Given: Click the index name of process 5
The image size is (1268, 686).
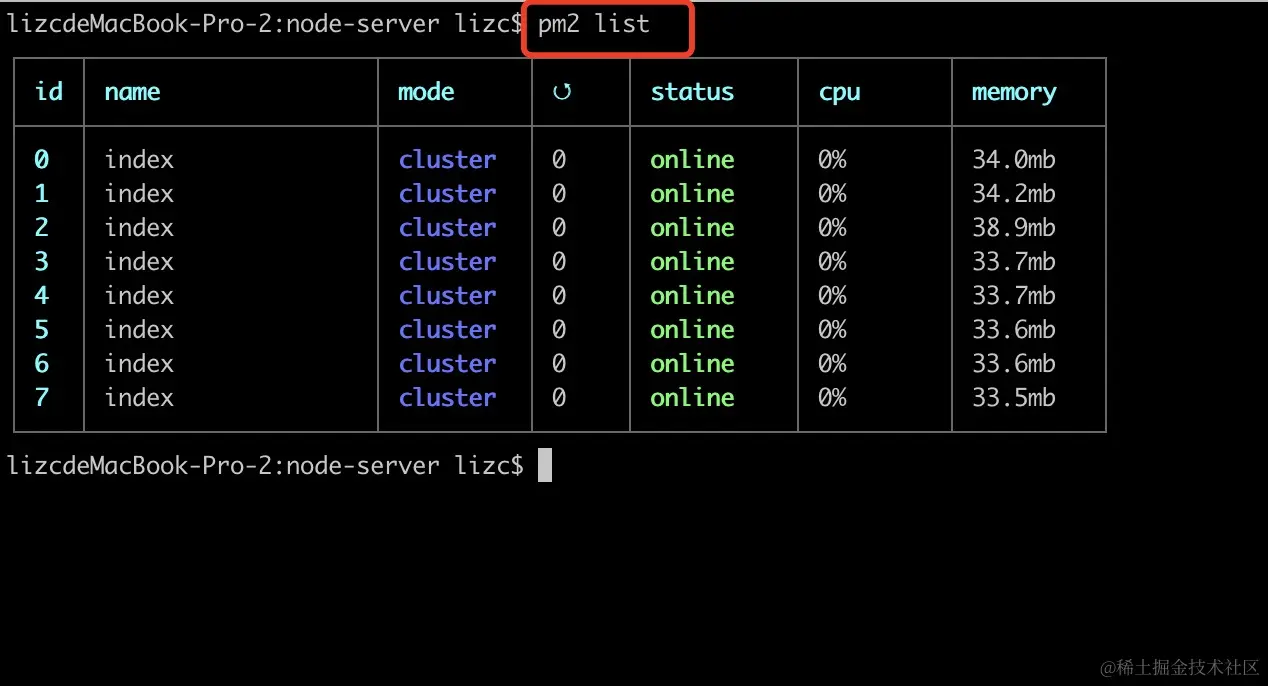Looking at the screenshot, I should click(x=138, y=329).
